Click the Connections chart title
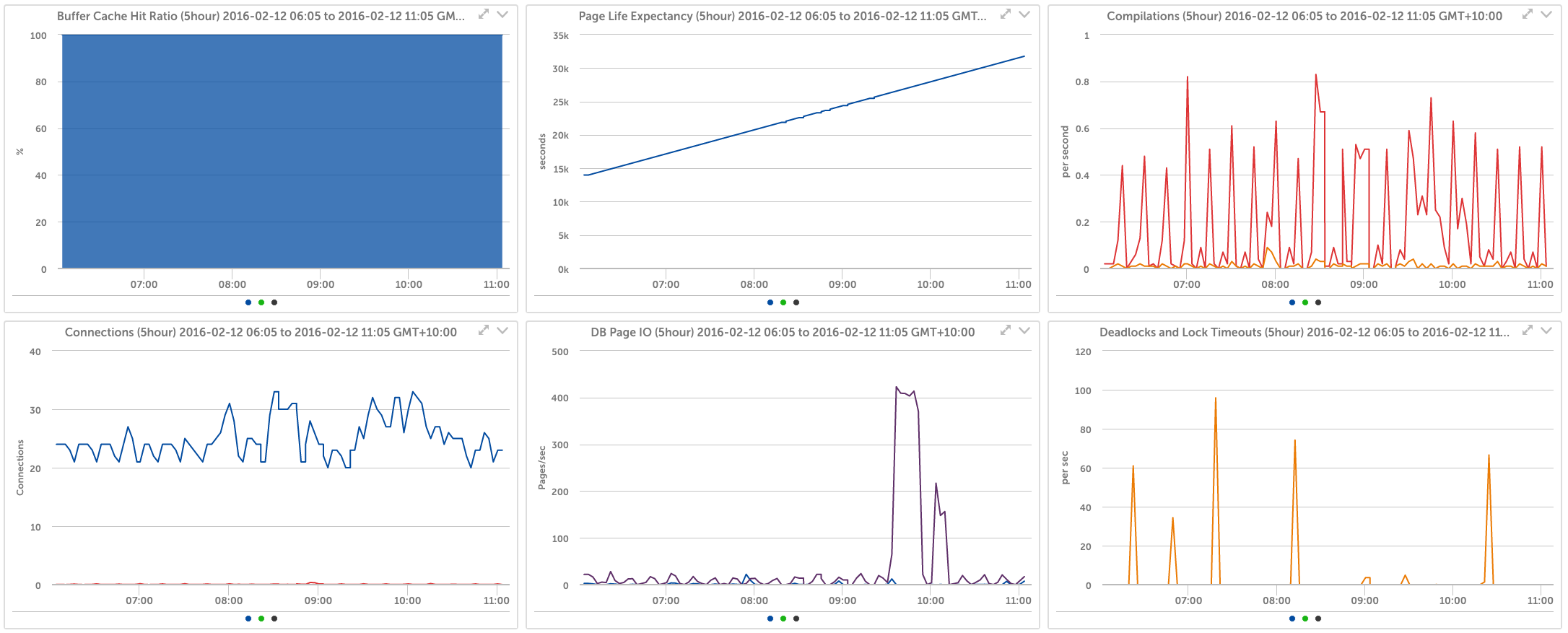Image resolution: width=1568 pixels, height=633 pixels. coord(261,332)
